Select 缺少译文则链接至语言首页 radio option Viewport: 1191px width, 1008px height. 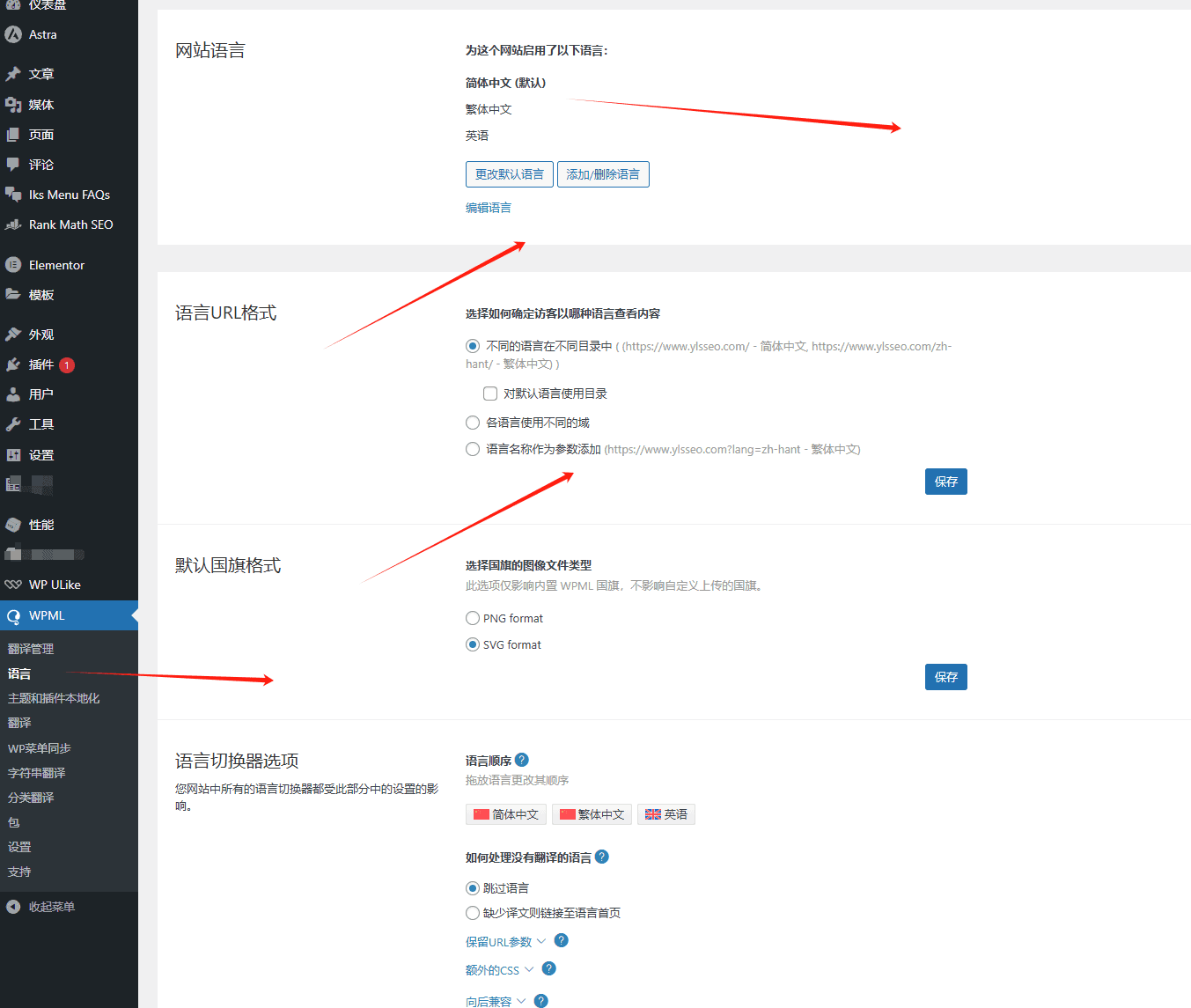click(473, 913)
